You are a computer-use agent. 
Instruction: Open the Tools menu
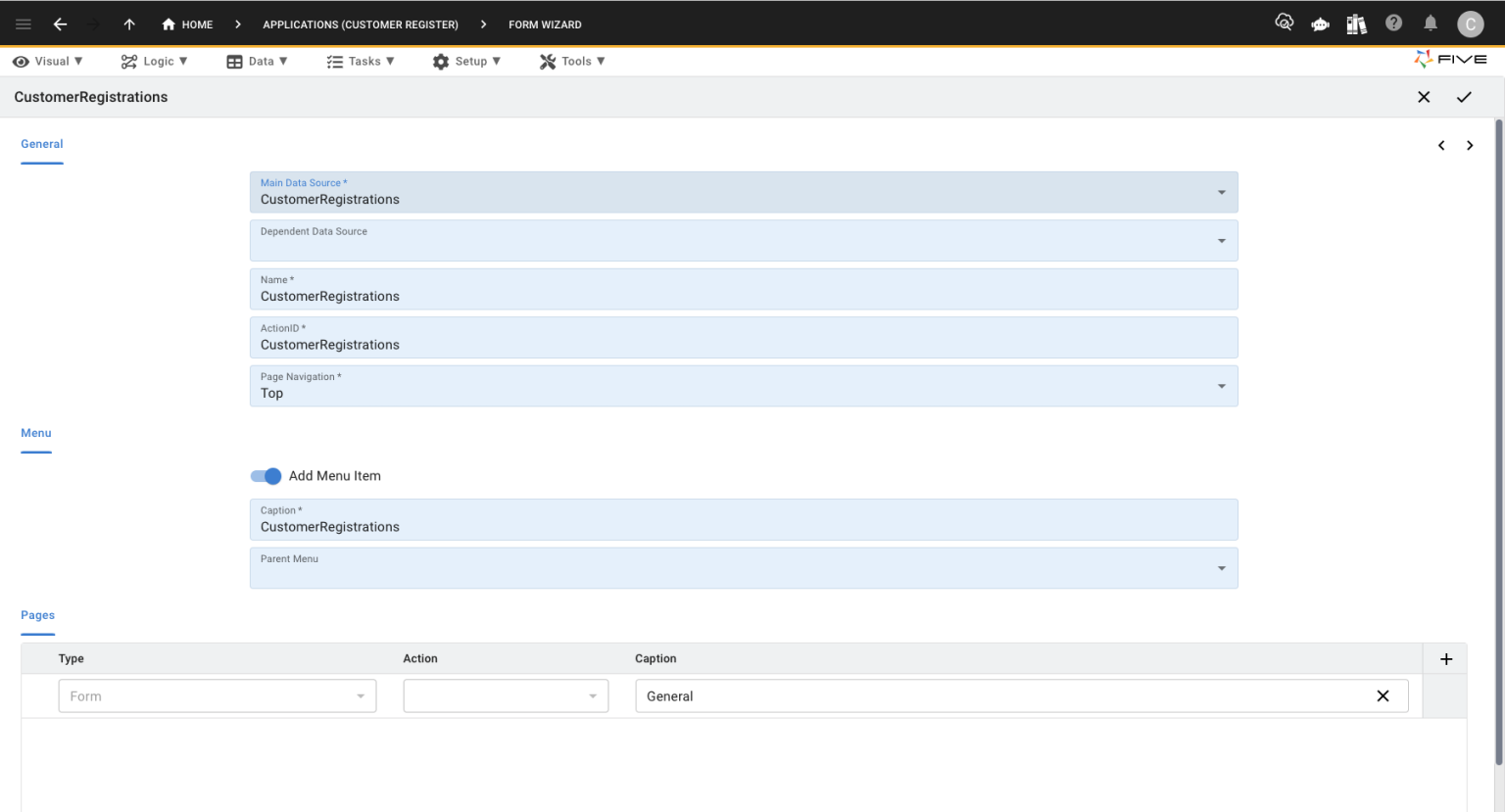click(x=572, y=62)
